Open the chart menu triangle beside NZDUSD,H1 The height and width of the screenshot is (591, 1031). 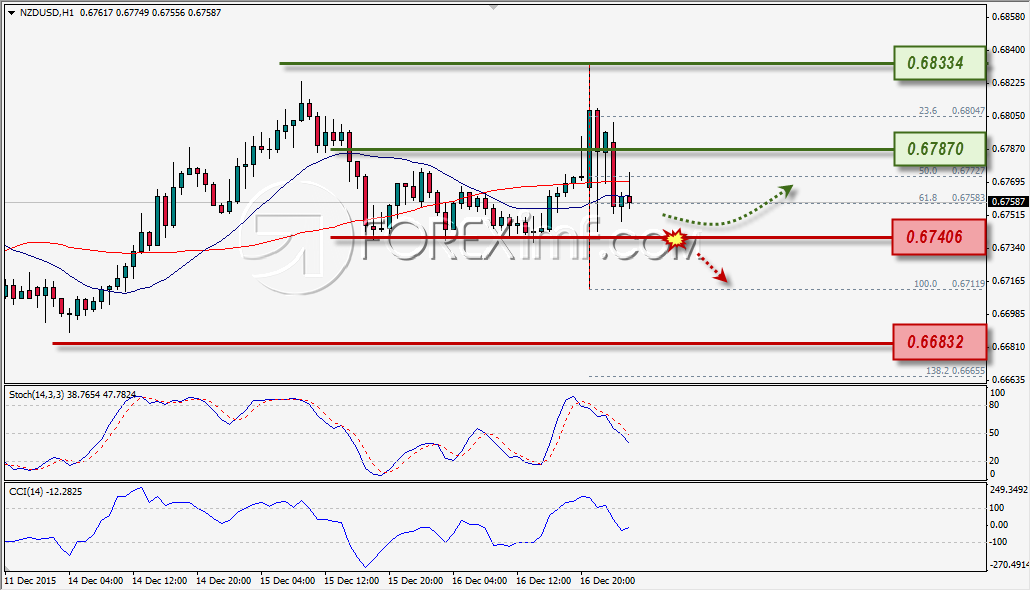pyautogui.click(x=11, y=12)
